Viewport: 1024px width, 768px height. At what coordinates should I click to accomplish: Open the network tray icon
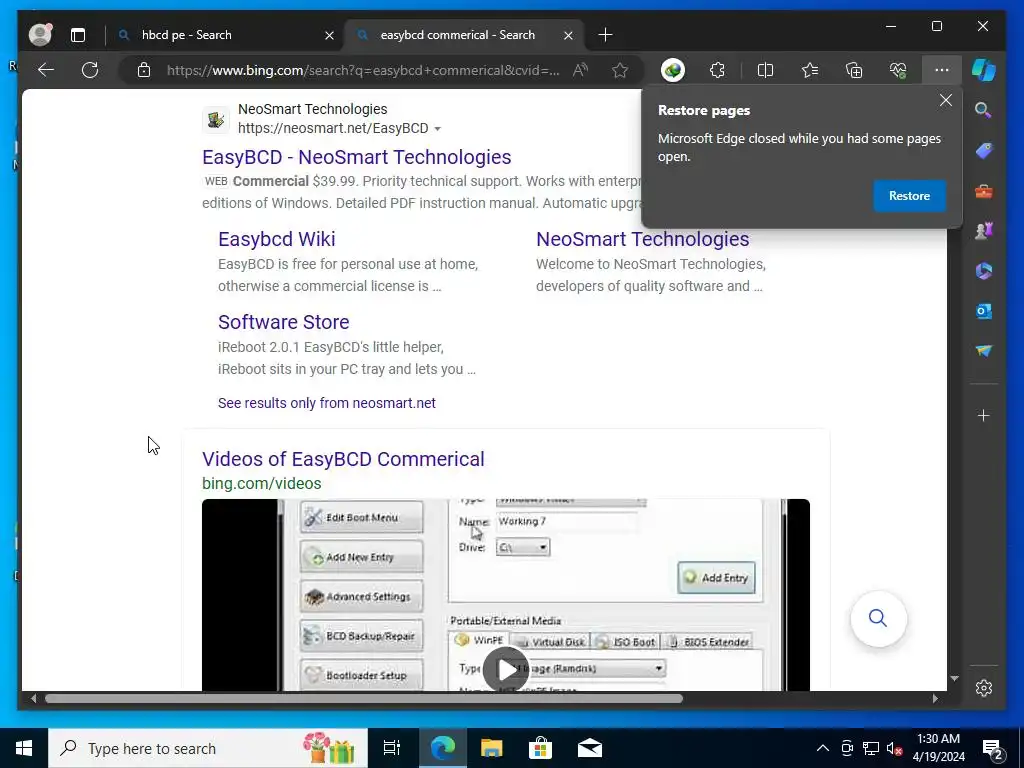(871, 748)
